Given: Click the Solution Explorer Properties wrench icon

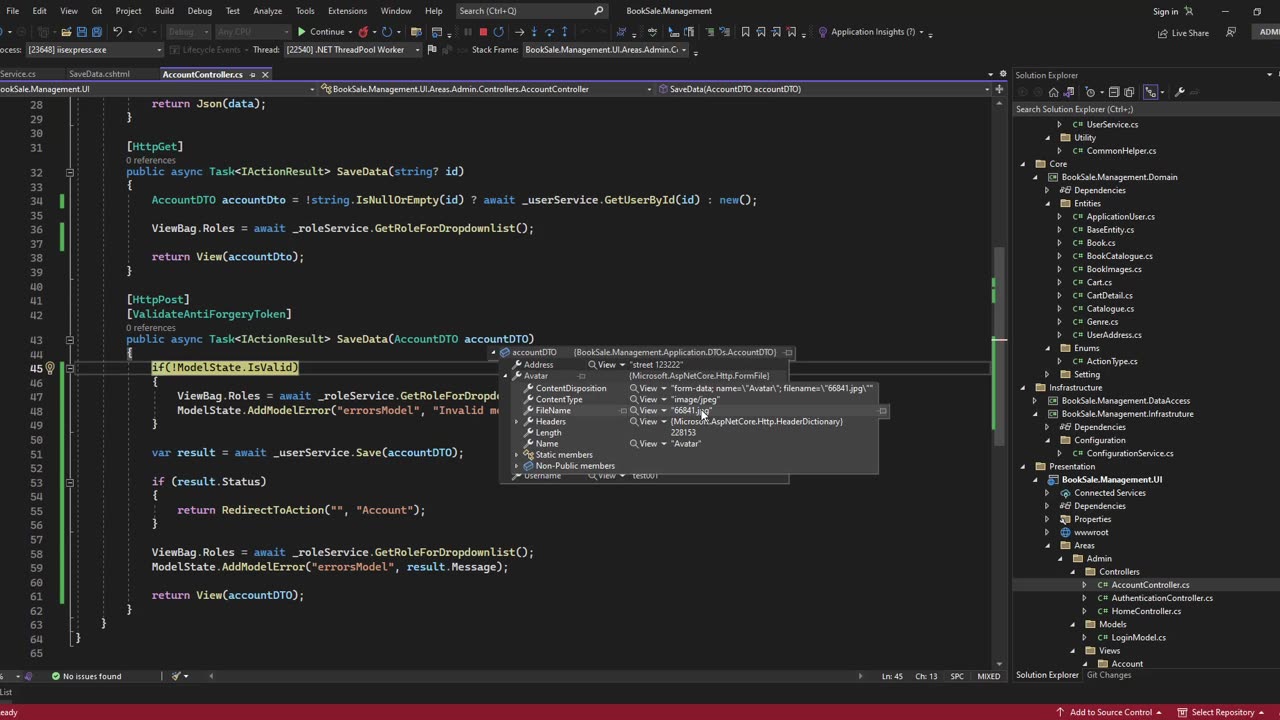Looking at the screenshot, I should 1180,92.
